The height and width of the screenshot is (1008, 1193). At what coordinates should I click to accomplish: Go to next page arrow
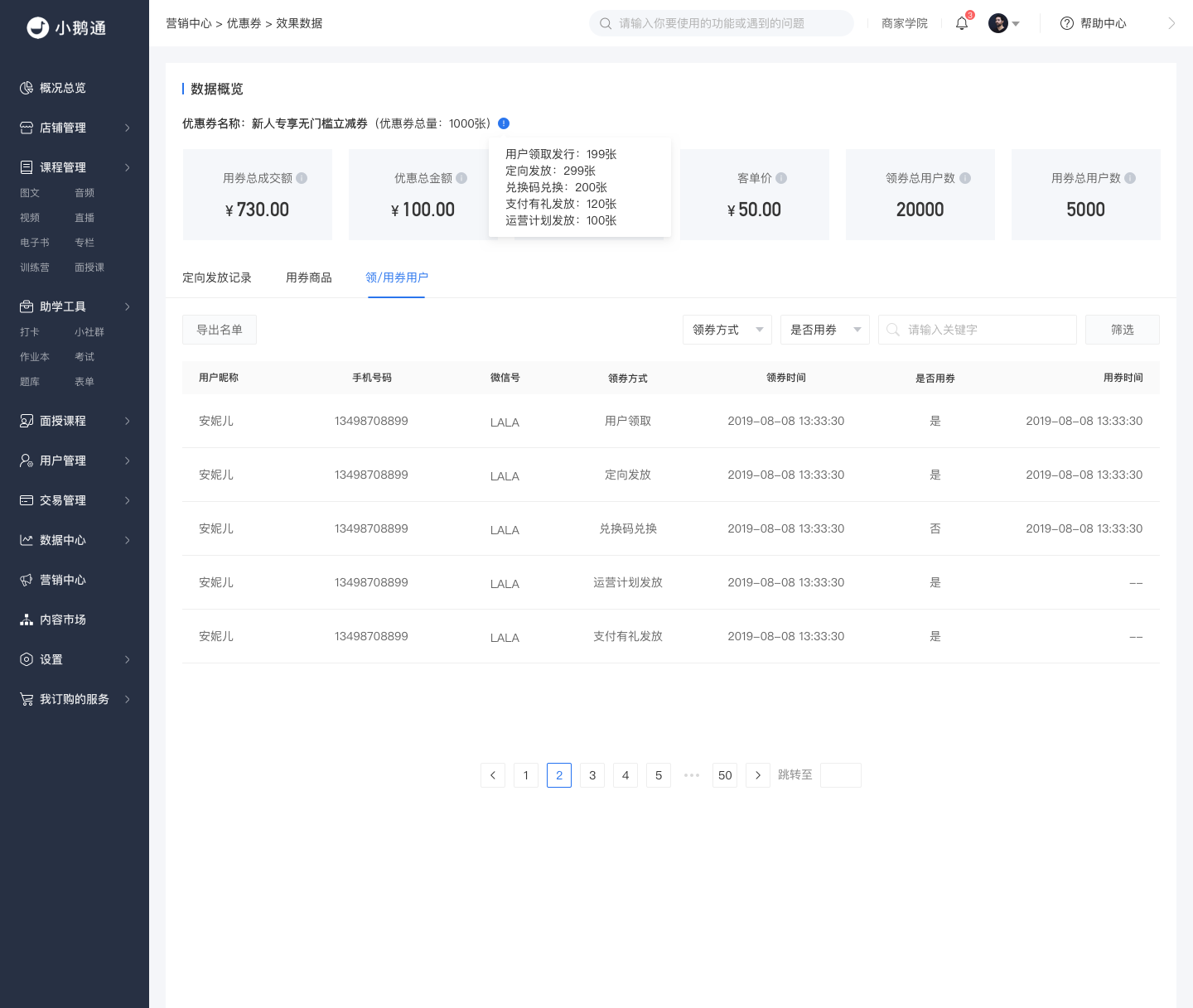[x=758, y=775]
